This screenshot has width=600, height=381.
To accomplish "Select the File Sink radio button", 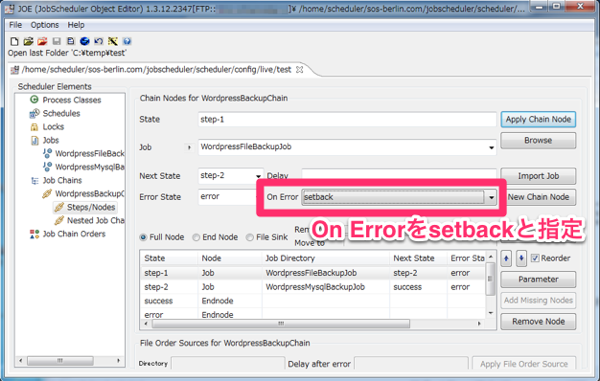I will (250, 238).
